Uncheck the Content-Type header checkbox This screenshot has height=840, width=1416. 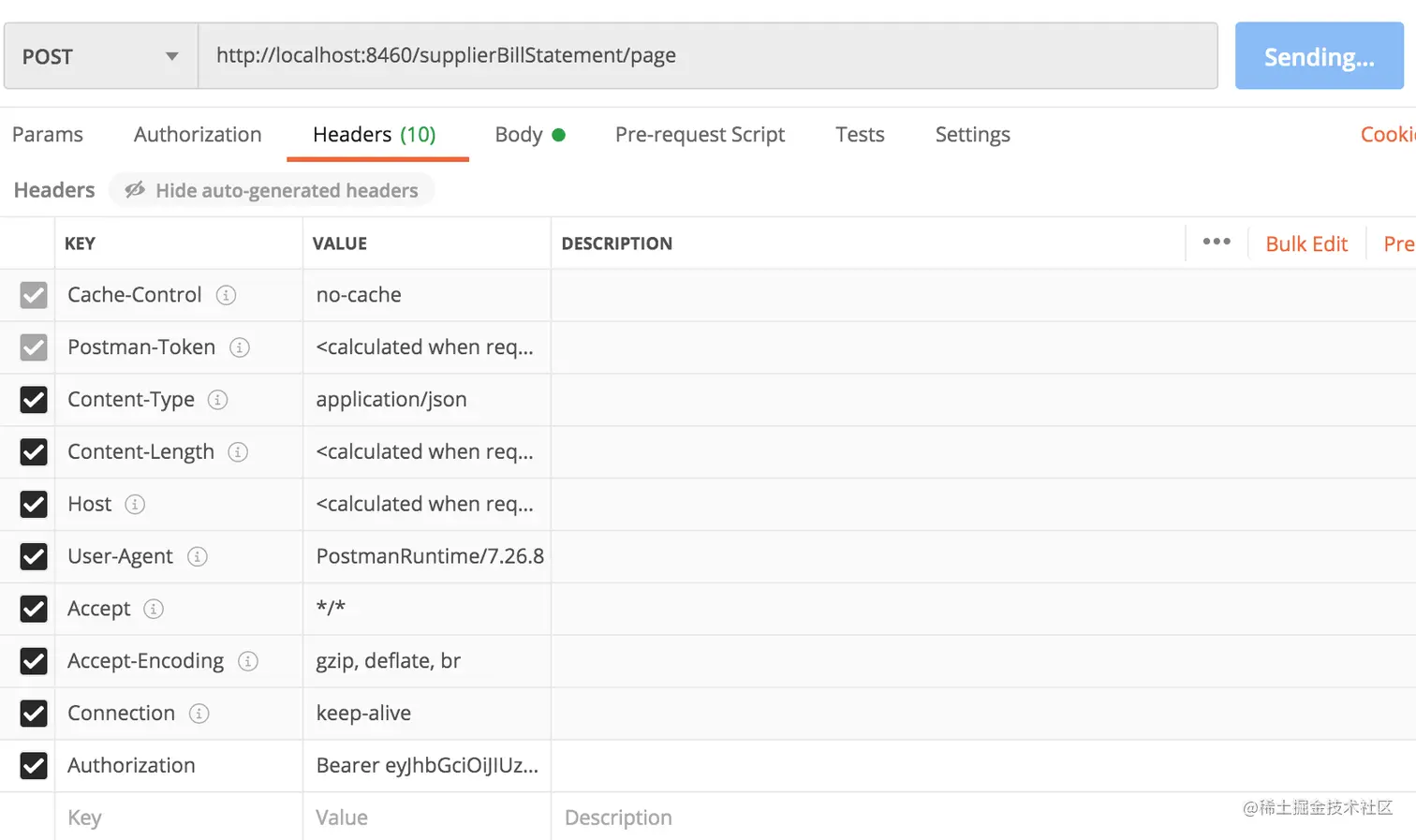tap(34, 400)
